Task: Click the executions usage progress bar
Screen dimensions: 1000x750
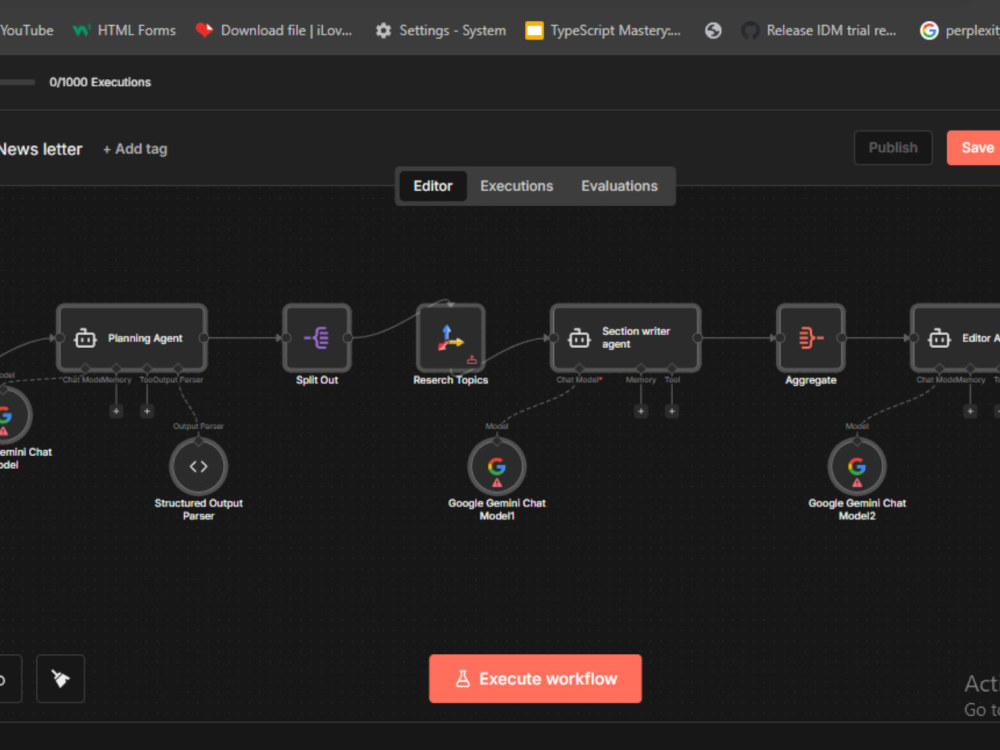Action: (17, 82)
